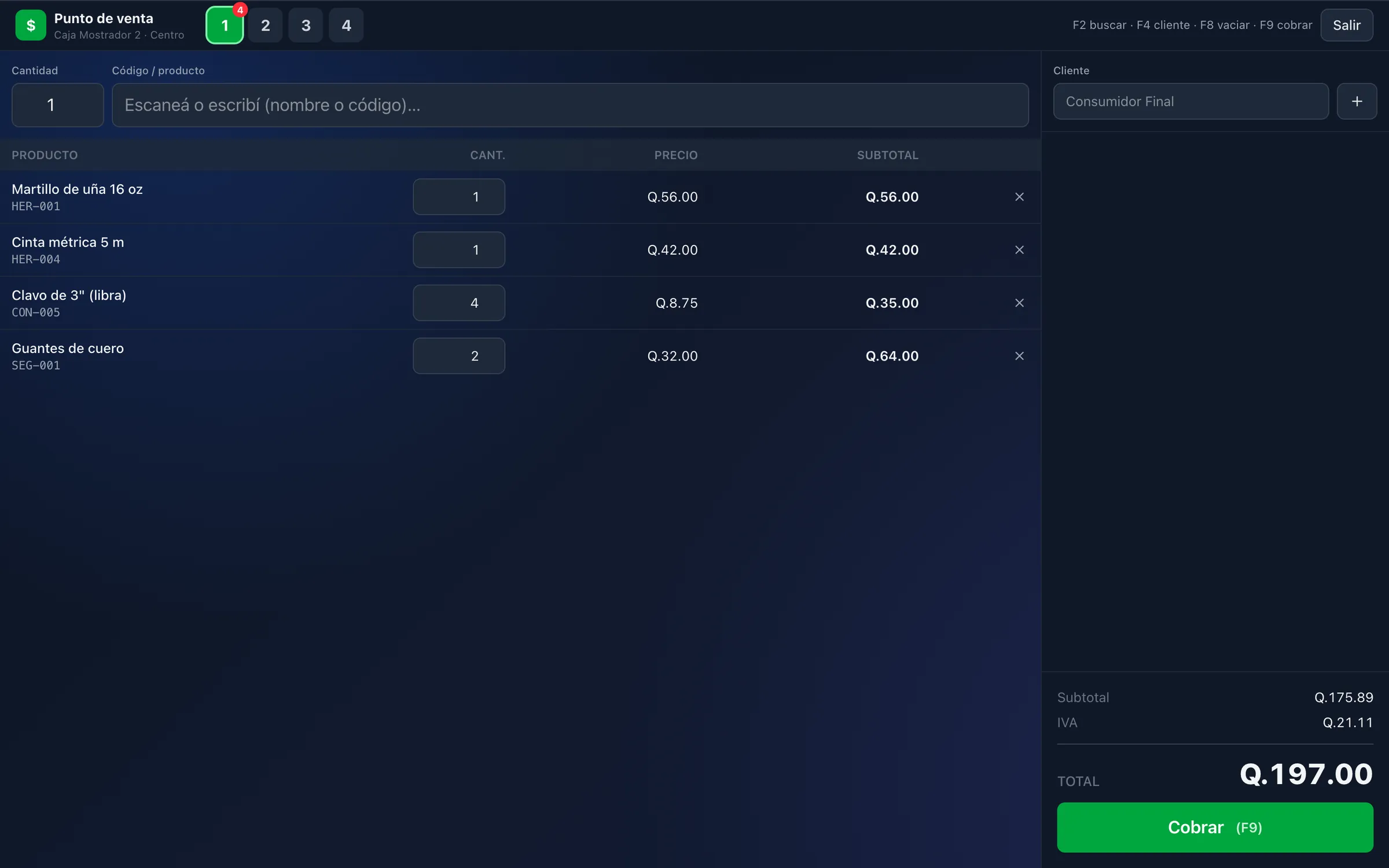Screen dimensions: 1389x868
Task: Edit quantity for Martillo de uña
Action: pyautogui.click(x=458, y=197)
